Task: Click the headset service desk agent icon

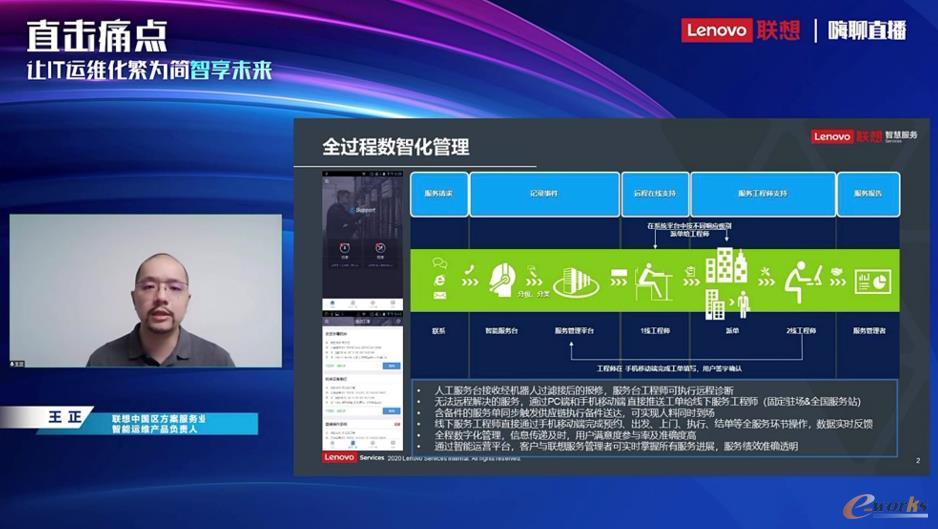Action: point(502,279)
